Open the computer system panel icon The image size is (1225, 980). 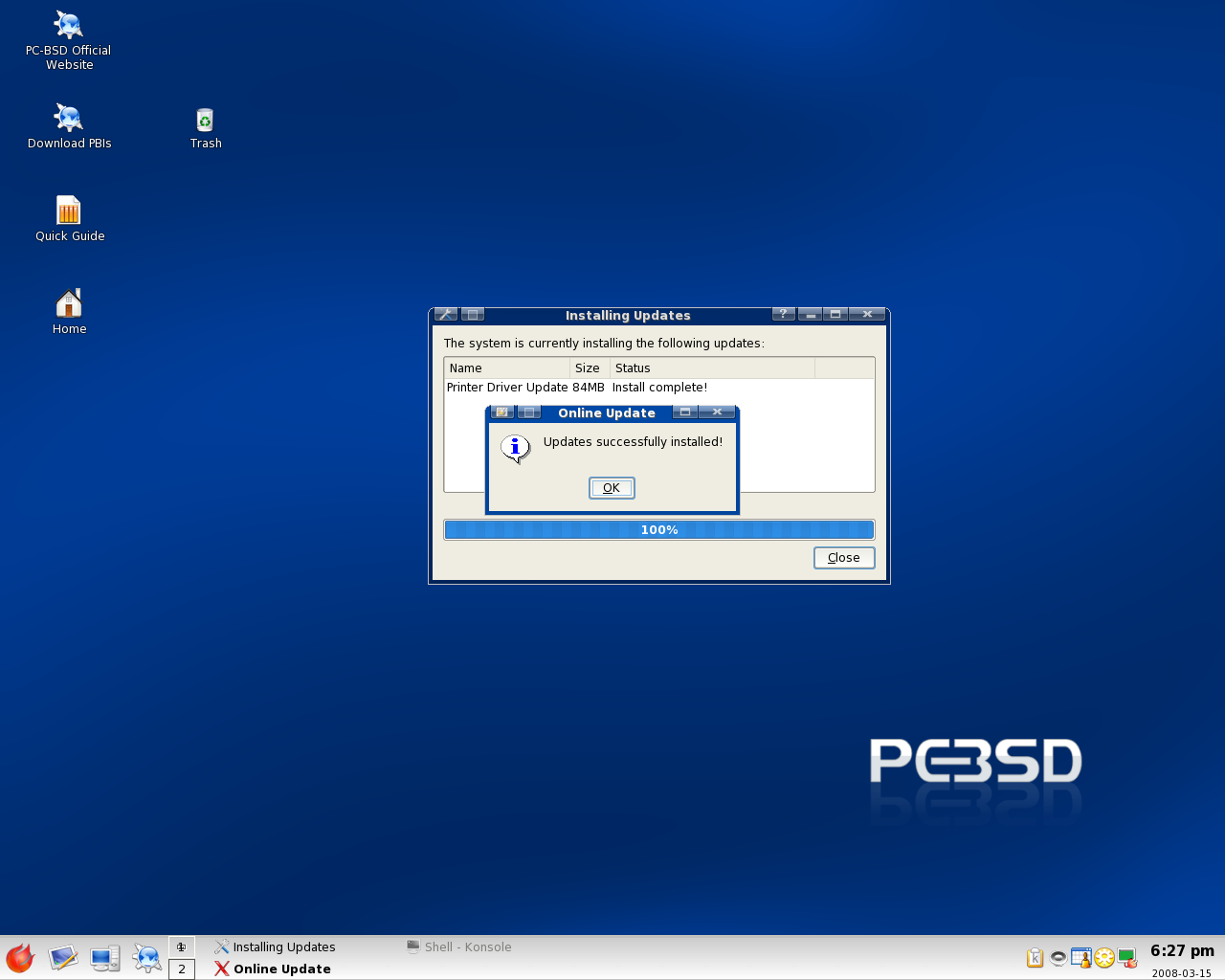104,958
